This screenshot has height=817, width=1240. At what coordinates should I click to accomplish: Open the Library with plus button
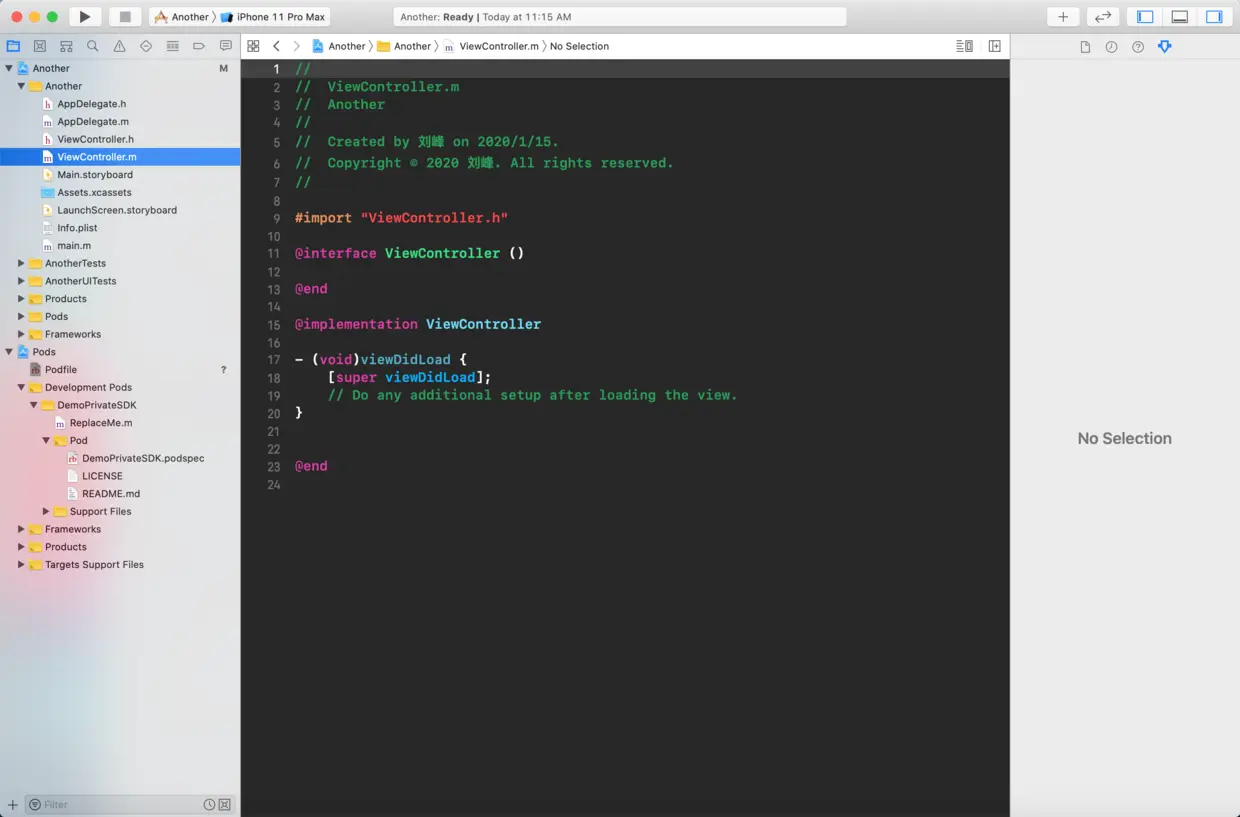tap(1063, 17)
